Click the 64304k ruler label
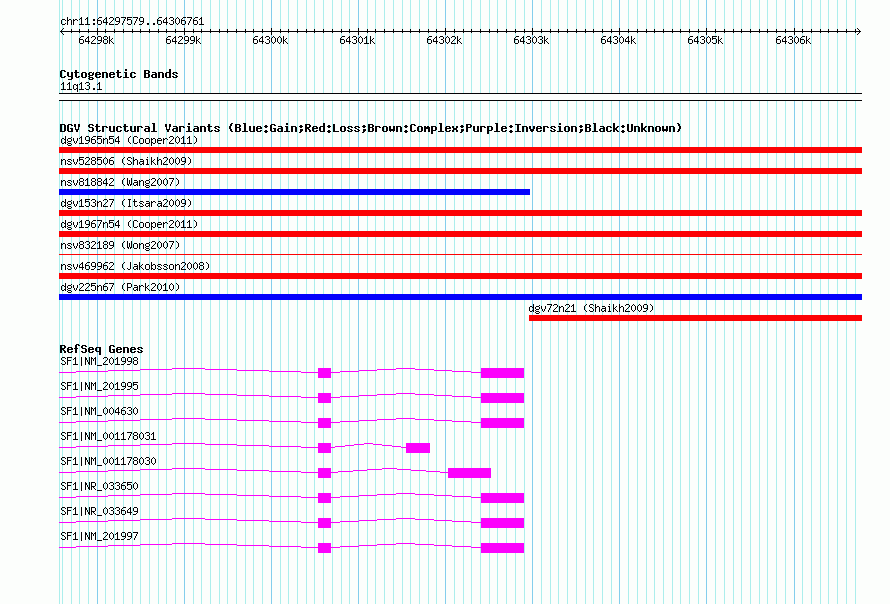 click(x=618, y=40)
